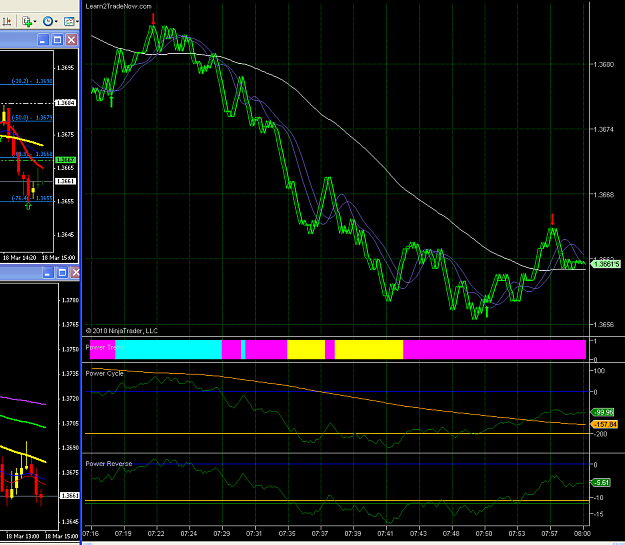Viewport: 625px width, 545px height.
Task: Maximize the lower left chart window
Action: pos(62,273)
